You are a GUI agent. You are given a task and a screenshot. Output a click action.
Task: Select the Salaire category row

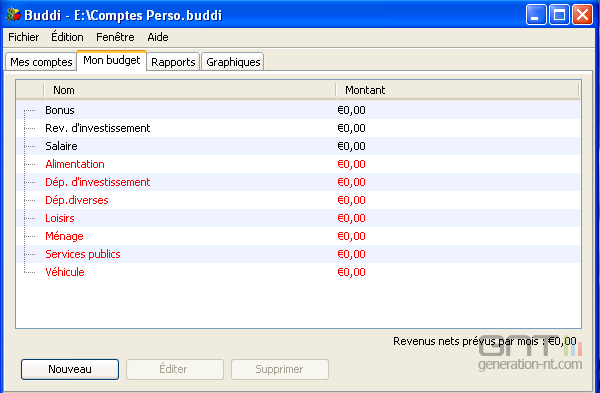298,146
